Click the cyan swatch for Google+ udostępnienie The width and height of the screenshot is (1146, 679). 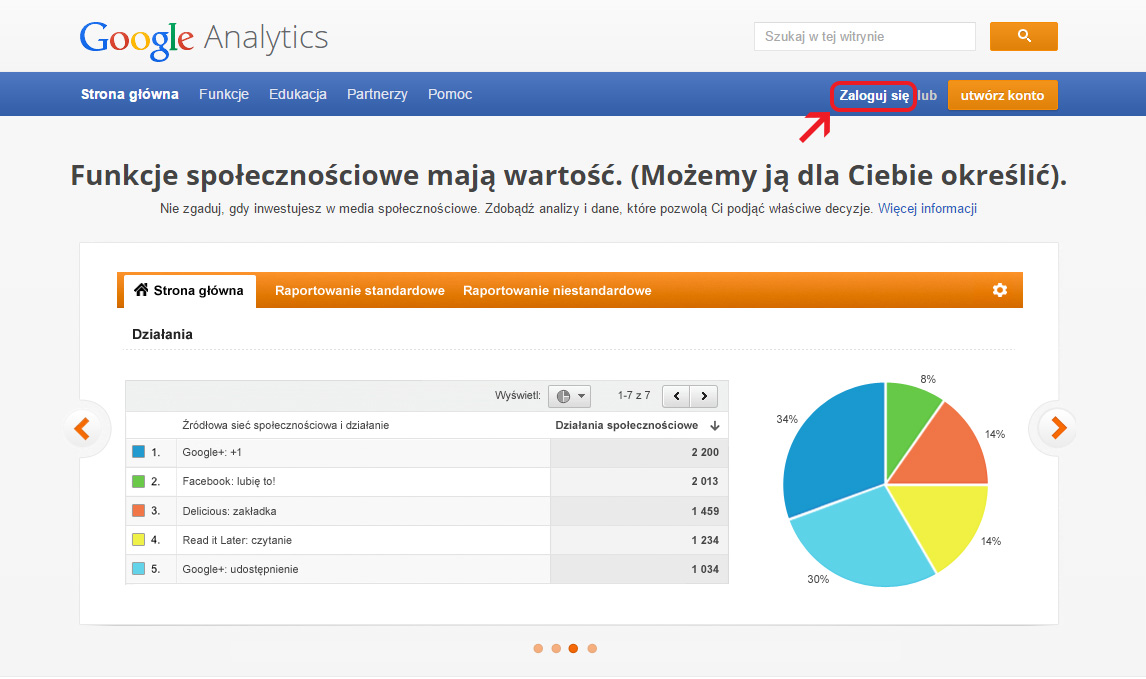(138, 569)
